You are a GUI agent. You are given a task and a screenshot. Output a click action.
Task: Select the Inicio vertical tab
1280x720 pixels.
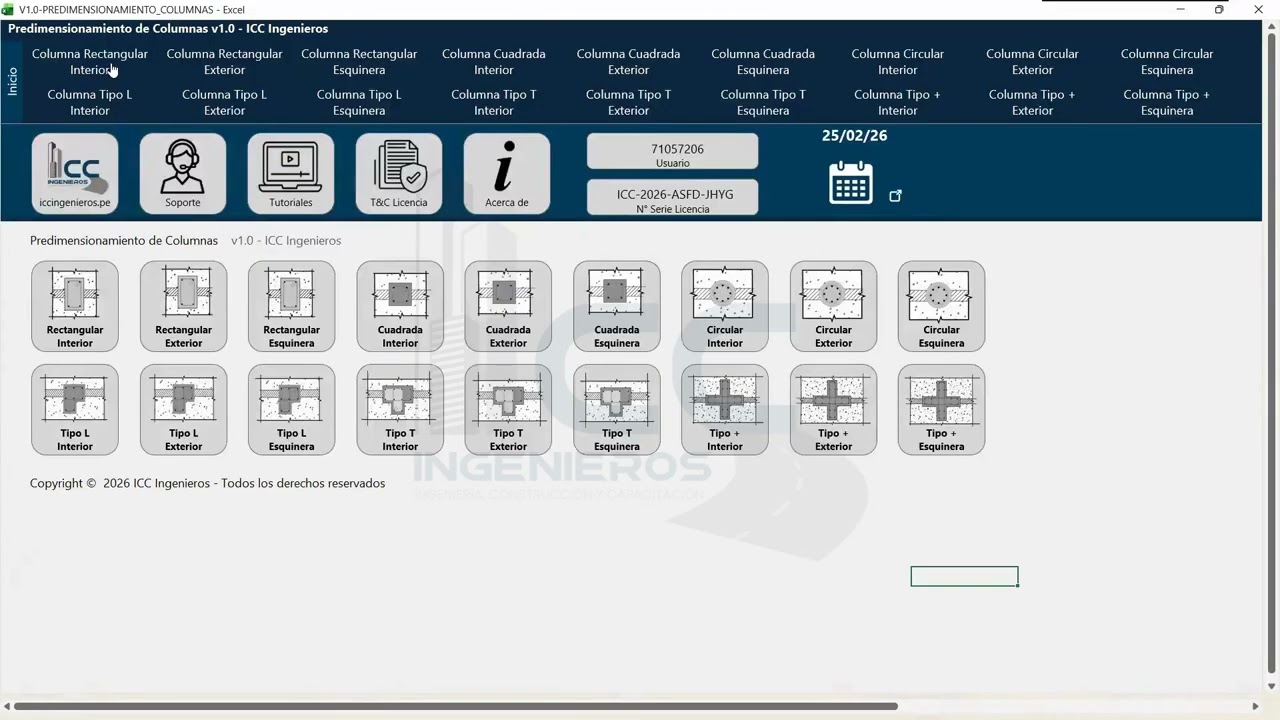(x=13, y=81)
